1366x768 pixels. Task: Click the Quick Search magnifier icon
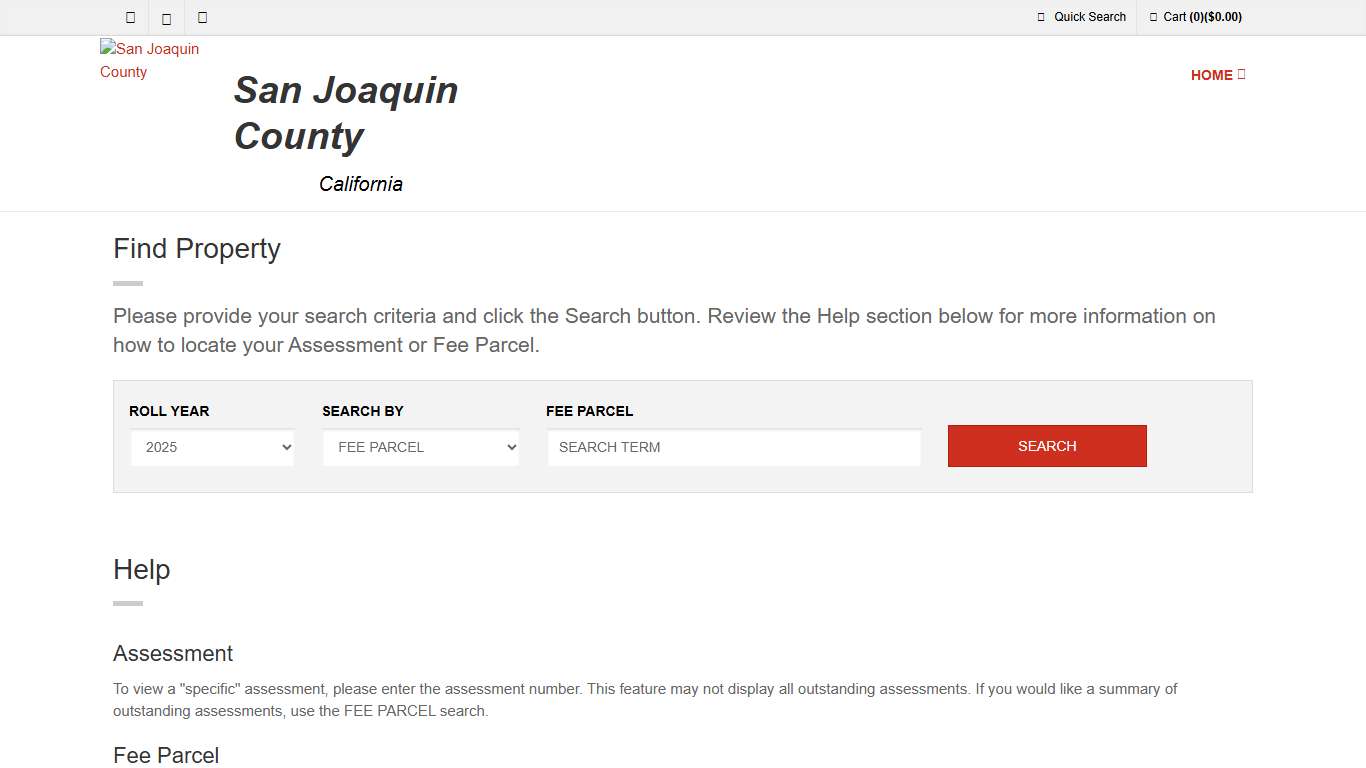[1040, 17]
